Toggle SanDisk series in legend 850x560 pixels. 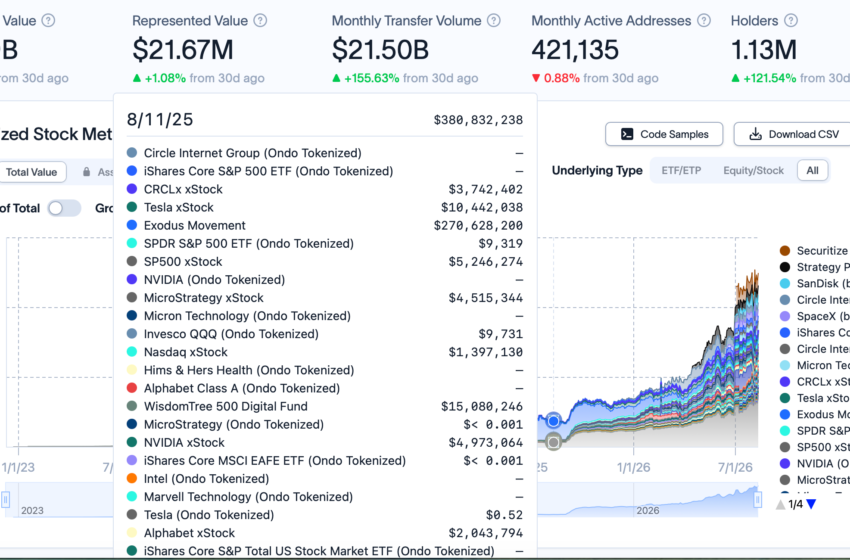tap(814, 283)
